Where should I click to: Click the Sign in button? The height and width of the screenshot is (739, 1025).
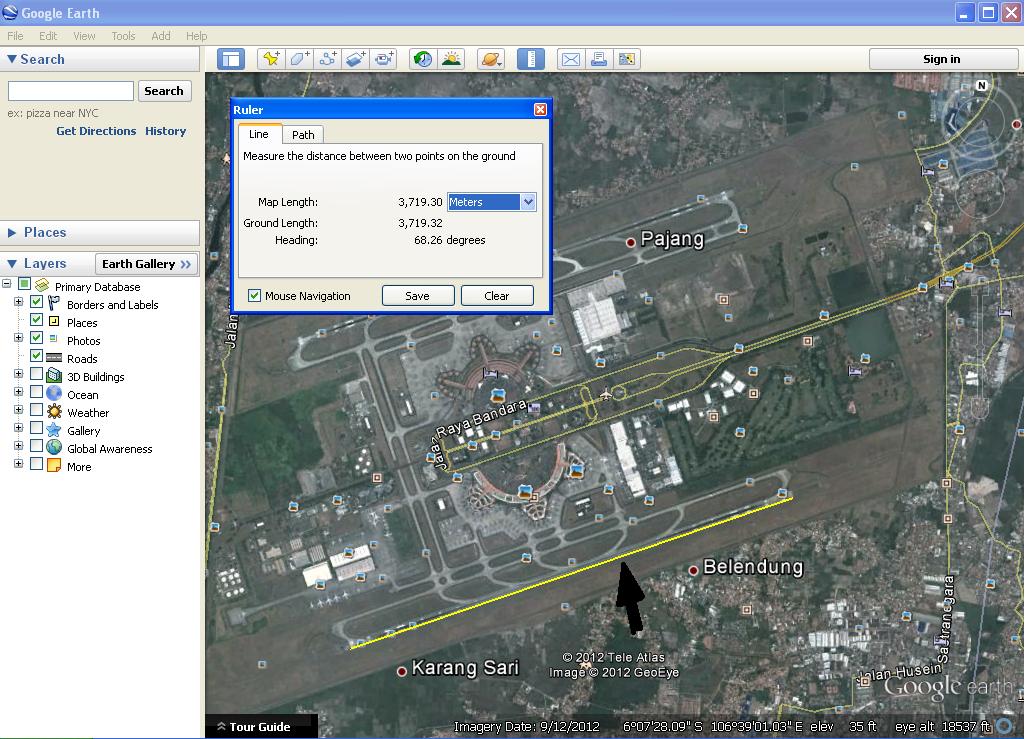coord(942,59)
